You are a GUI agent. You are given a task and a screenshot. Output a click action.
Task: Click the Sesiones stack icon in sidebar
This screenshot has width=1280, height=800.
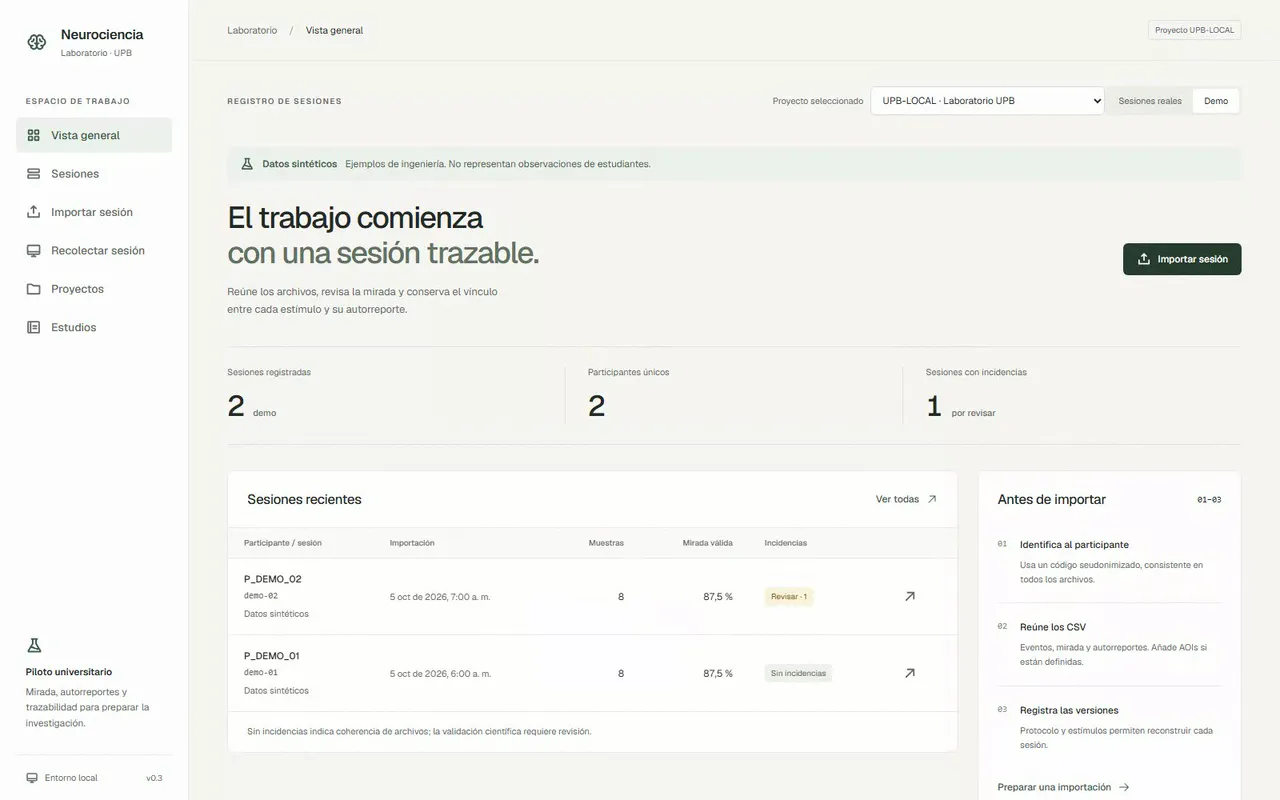(x=34, y=174)
